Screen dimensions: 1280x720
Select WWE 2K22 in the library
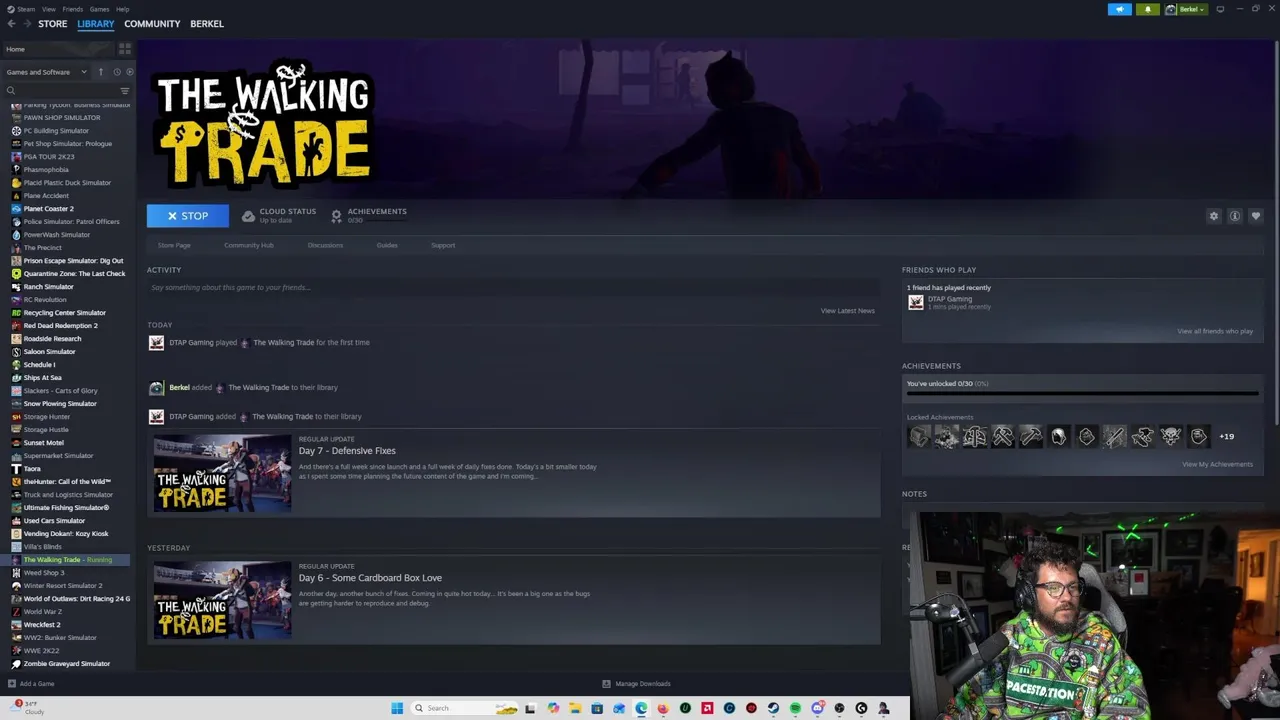(x=41, y=651)
